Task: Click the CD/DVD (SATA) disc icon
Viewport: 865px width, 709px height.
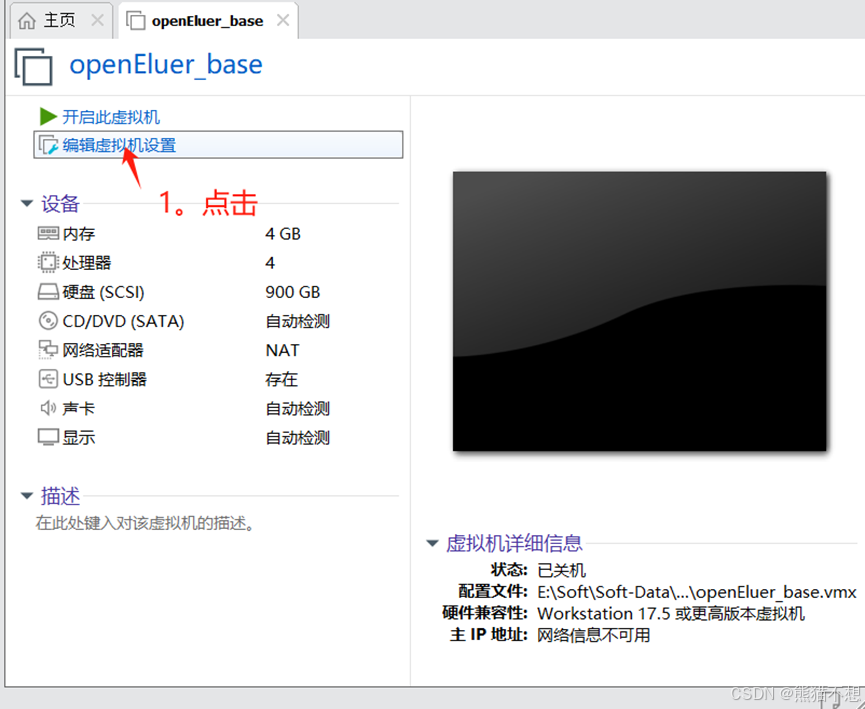Action: click(48, 321)
